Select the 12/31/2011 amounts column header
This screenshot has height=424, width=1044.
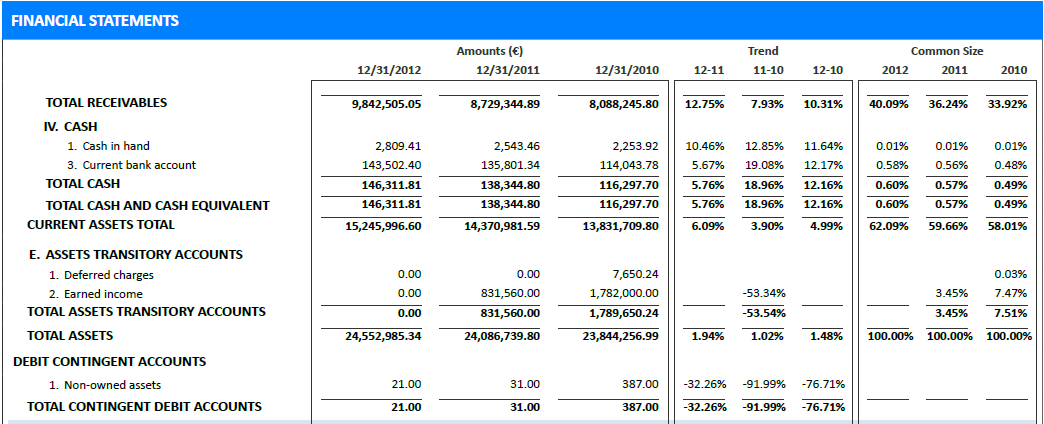click(x=508, y=70)
